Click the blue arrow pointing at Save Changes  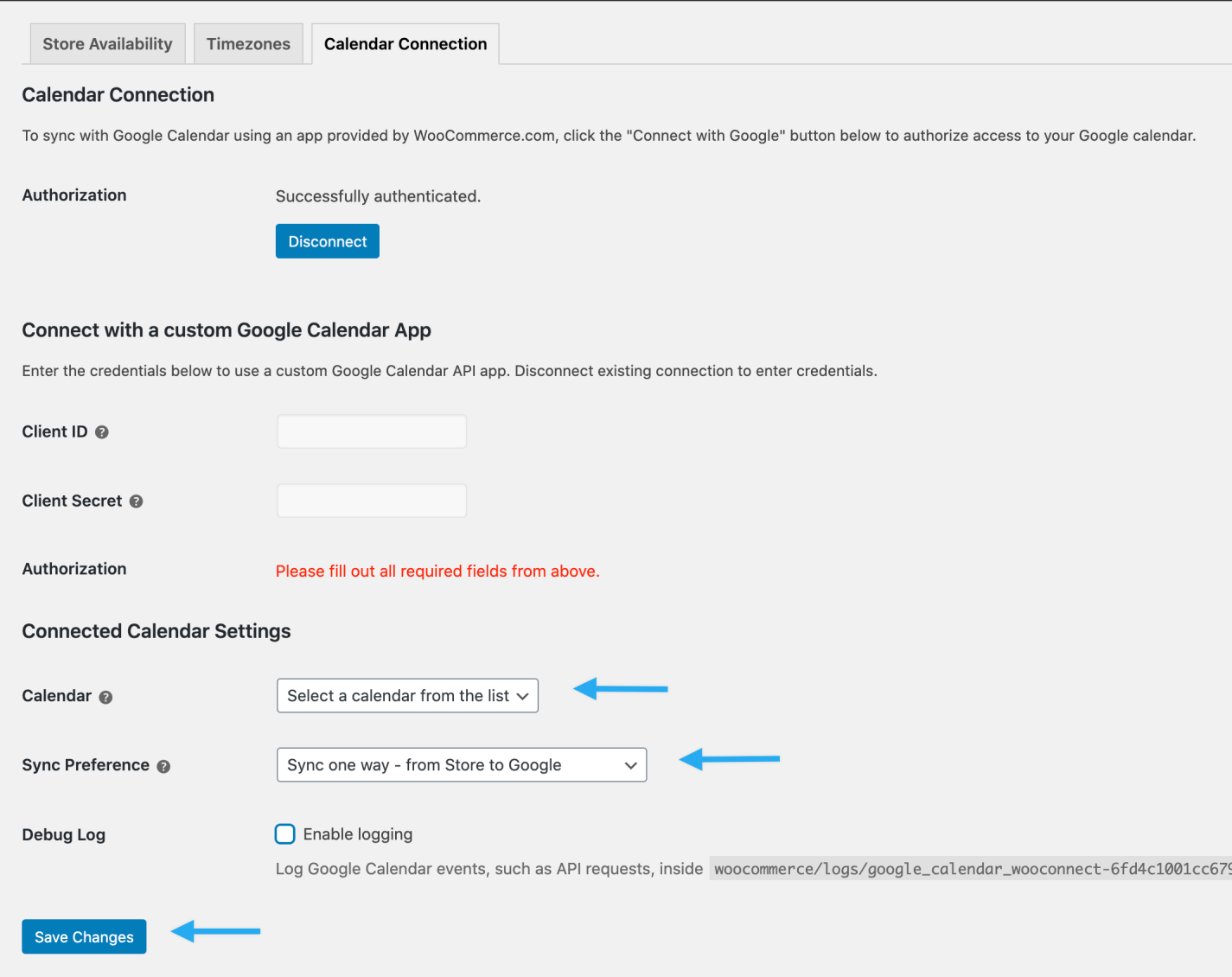[x=214, y=931]
